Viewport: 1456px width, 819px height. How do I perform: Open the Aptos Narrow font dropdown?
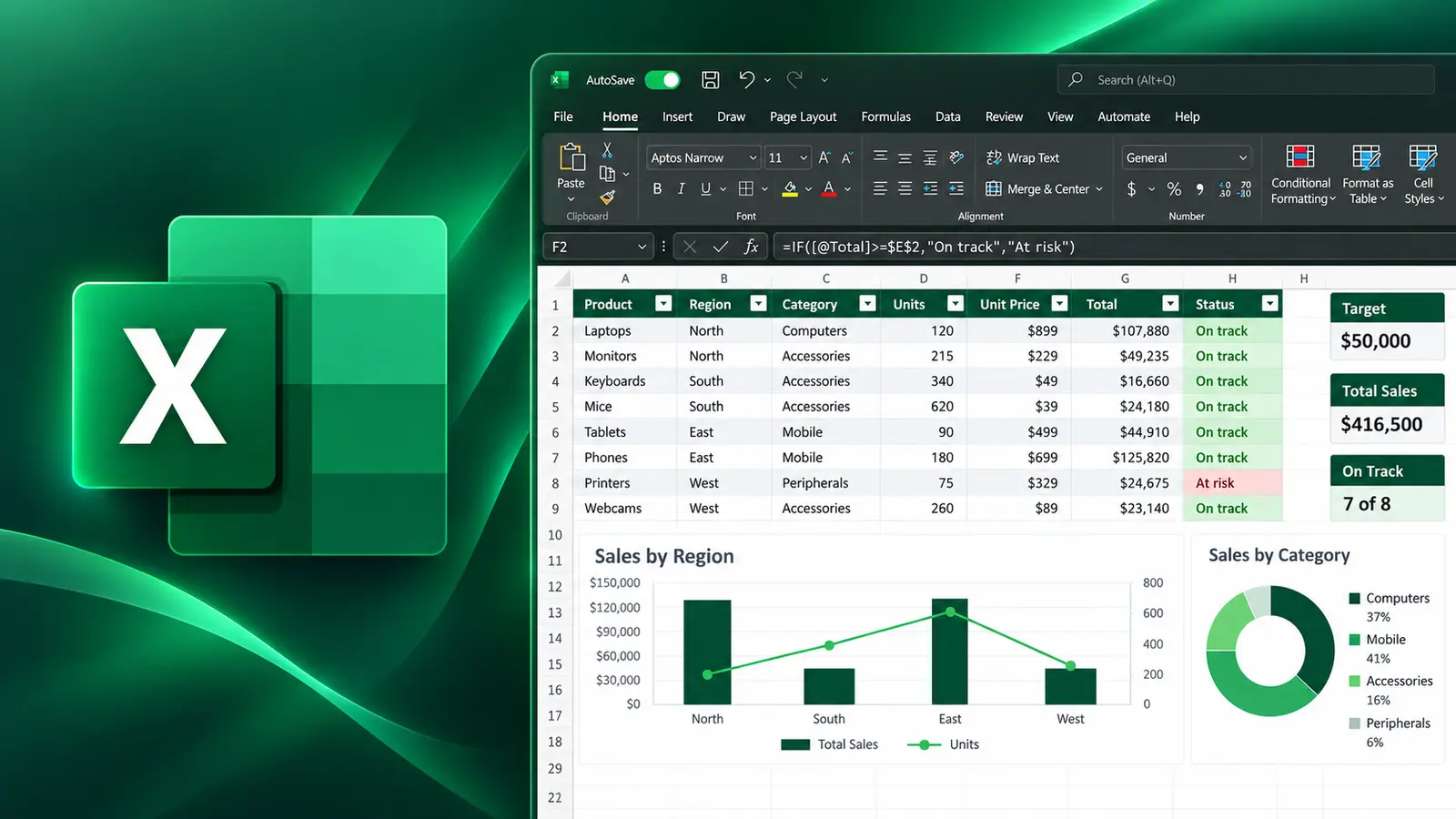point(753,157)
